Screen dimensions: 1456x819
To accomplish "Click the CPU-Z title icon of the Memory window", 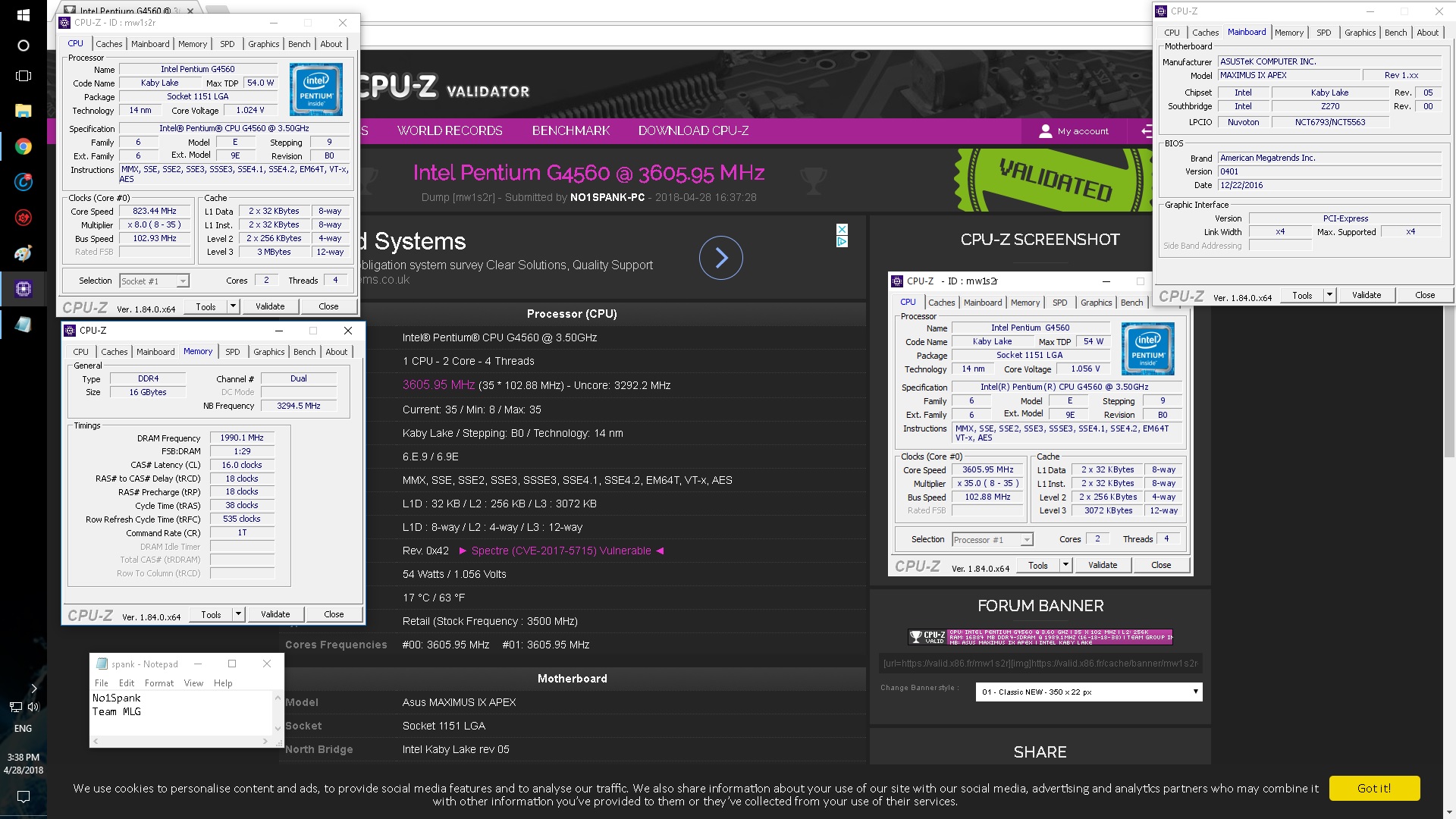I will click(70, 331).
